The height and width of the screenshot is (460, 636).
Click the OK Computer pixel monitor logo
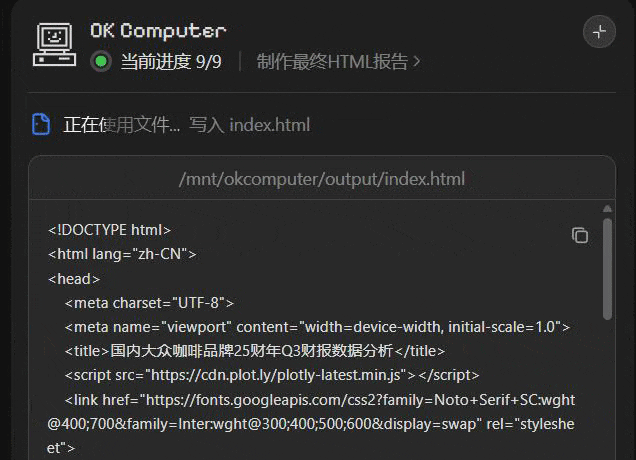tap(54, 45)
